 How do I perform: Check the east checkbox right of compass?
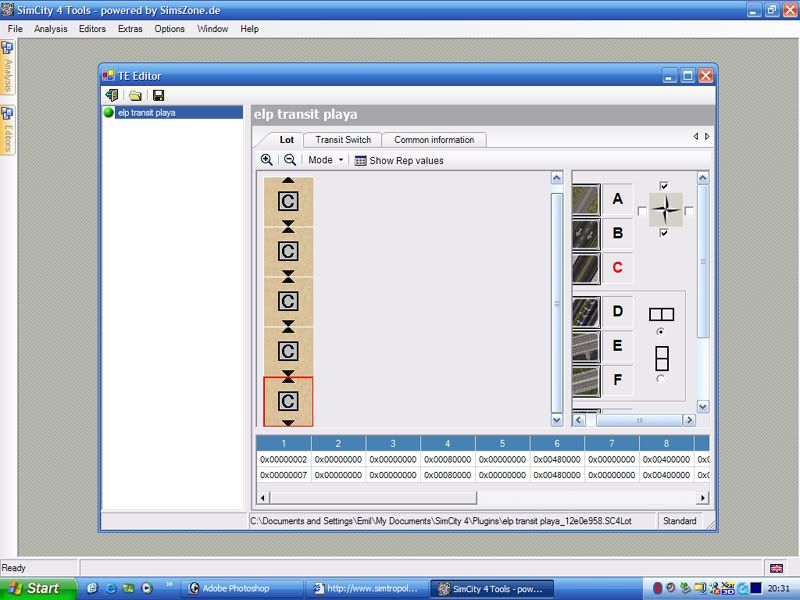[x=689, y=211]
